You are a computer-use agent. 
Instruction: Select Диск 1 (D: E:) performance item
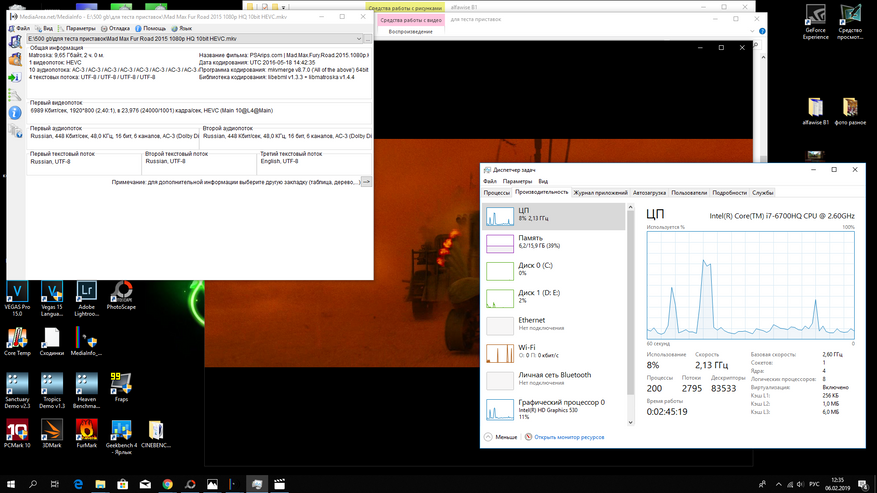pyautogui.click(x=554, y=298)
